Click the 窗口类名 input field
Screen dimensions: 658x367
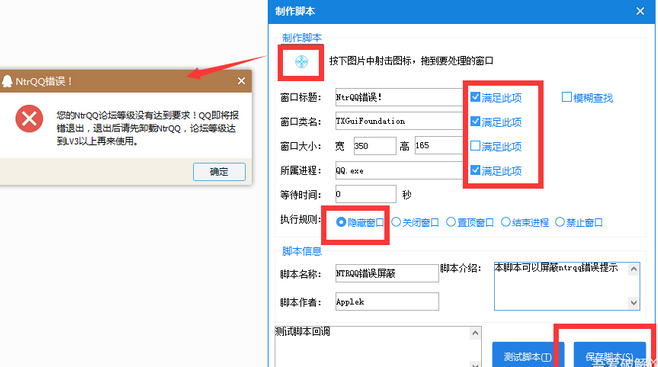[399, 121]
